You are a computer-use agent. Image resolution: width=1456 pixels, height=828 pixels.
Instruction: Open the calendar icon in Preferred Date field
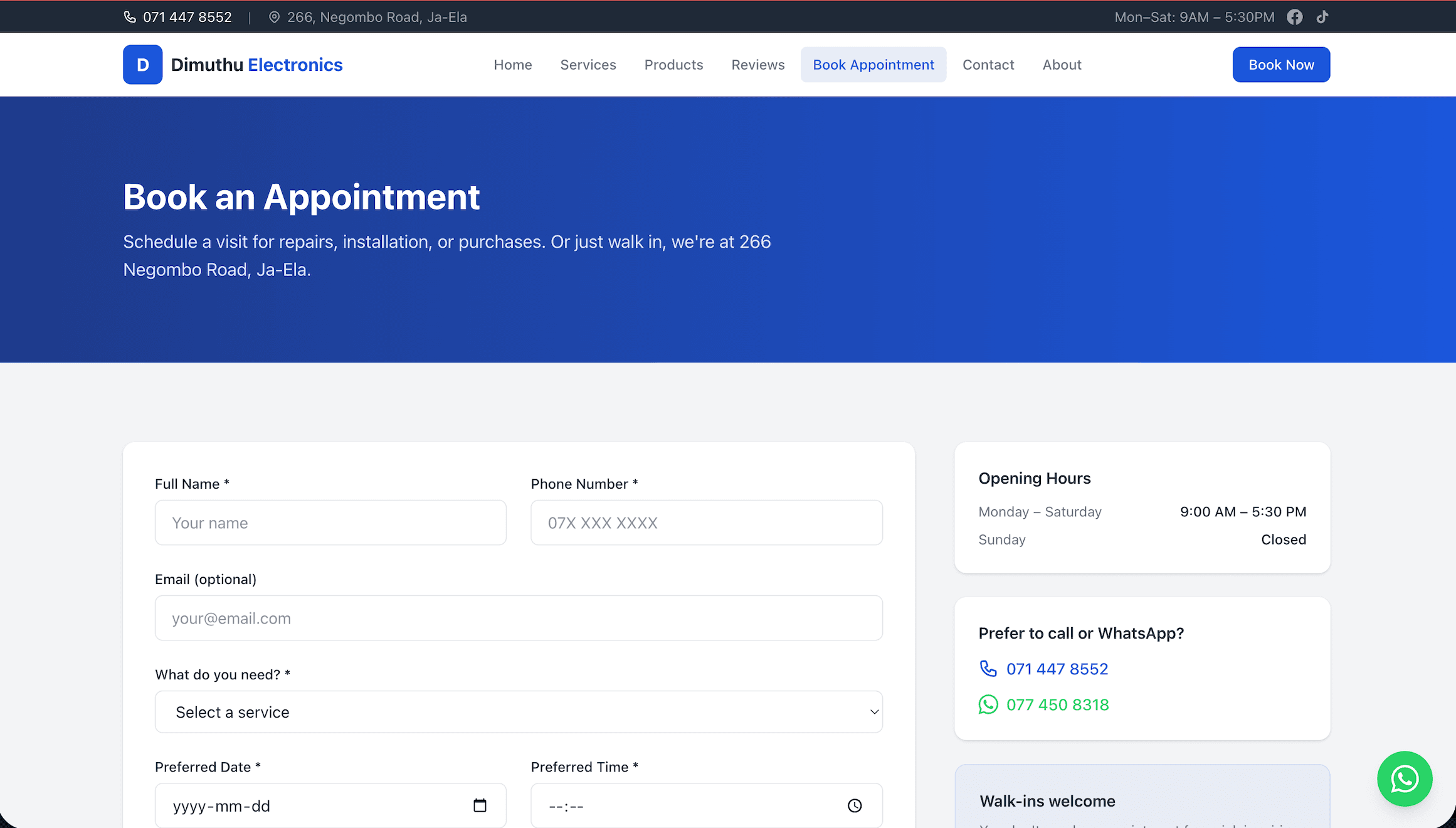[480, 805]
